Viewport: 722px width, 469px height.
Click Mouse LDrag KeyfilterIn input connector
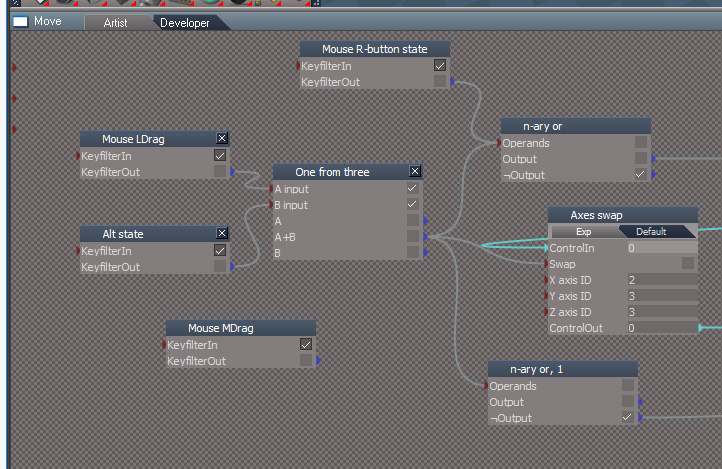[78, 156]
